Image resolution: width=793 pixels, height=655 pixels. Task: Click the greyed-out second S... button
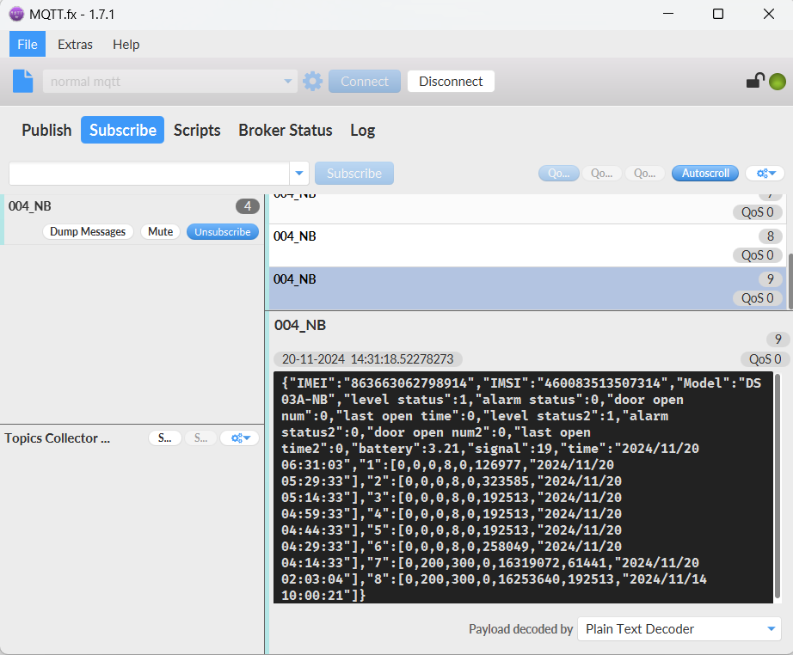tap(201, 438)
